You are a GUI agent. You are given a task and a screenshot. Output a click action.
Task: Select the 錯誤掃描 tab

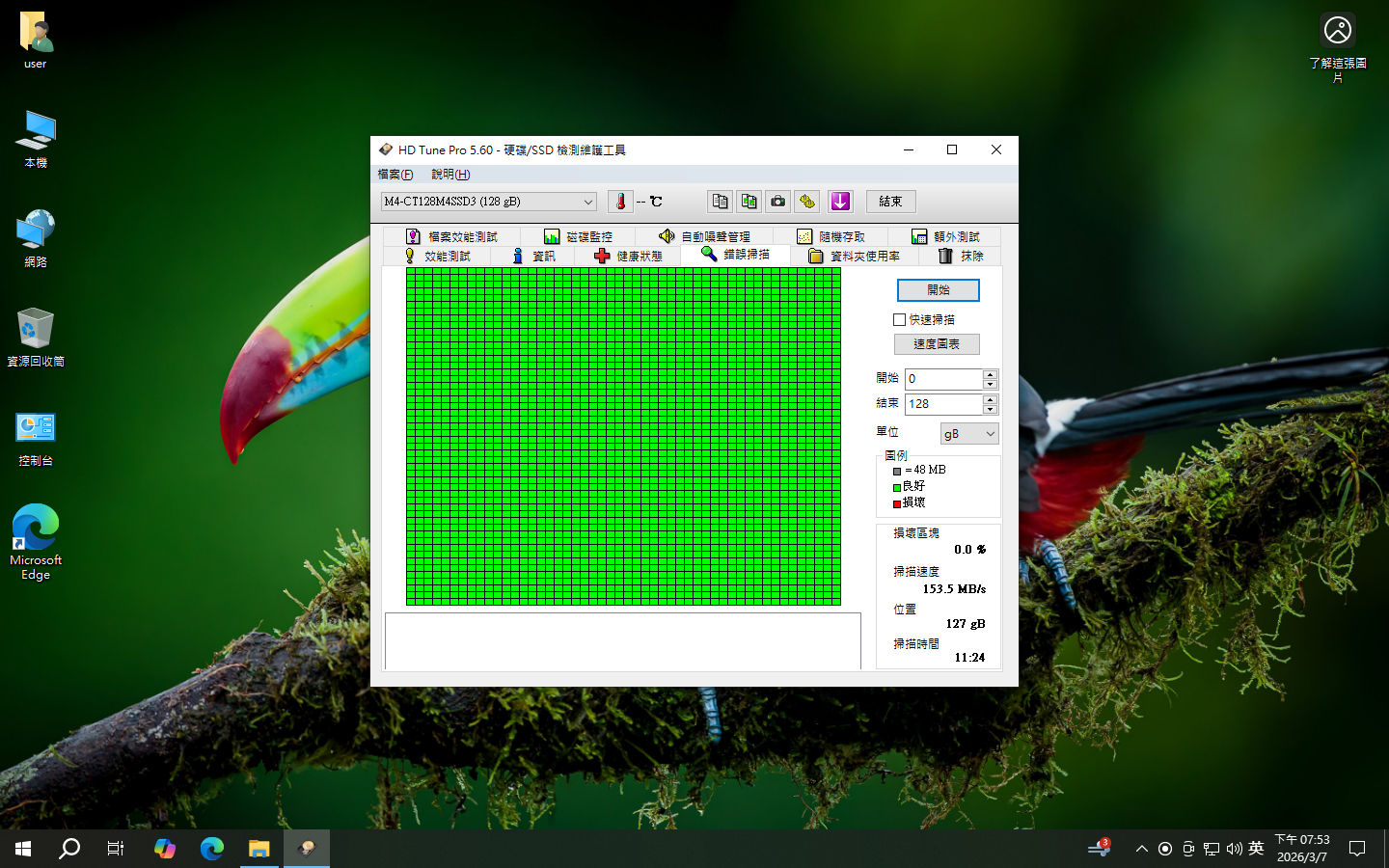pyautogui.click(x=735, y=255)
